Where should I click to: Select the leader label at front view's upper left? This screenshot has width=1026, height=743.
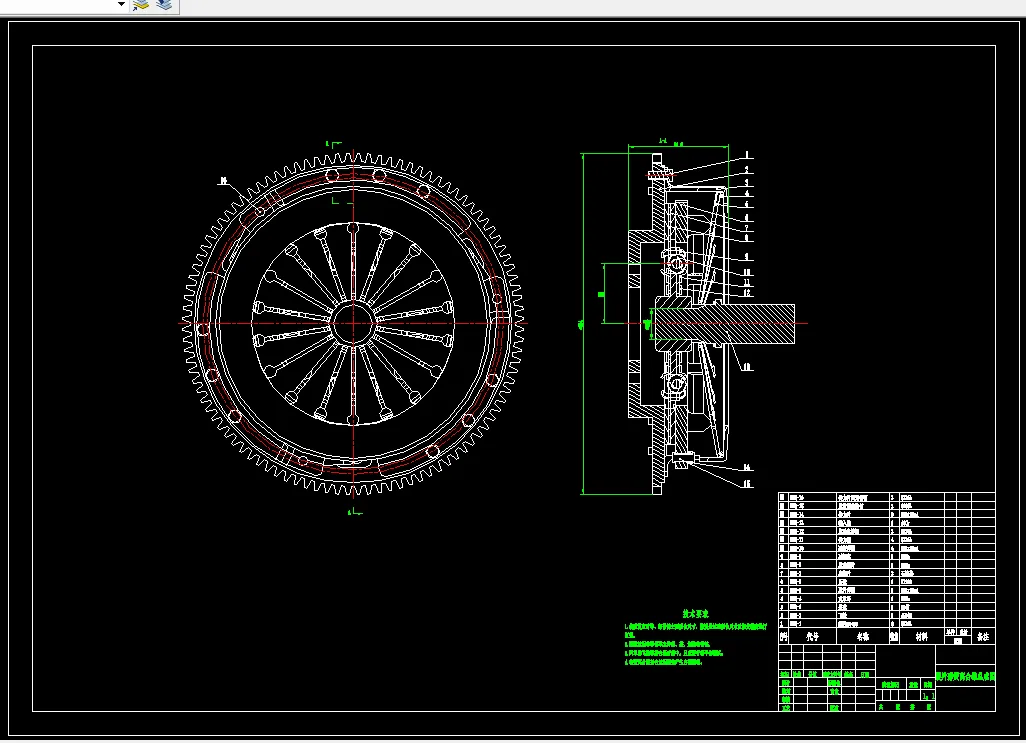223,182
